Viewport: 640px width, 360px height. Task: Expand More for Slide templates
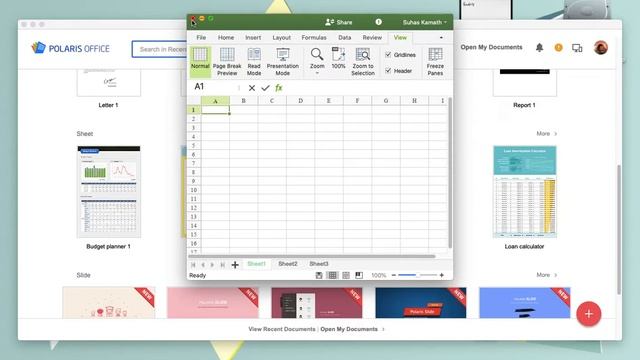coord(547,275)
